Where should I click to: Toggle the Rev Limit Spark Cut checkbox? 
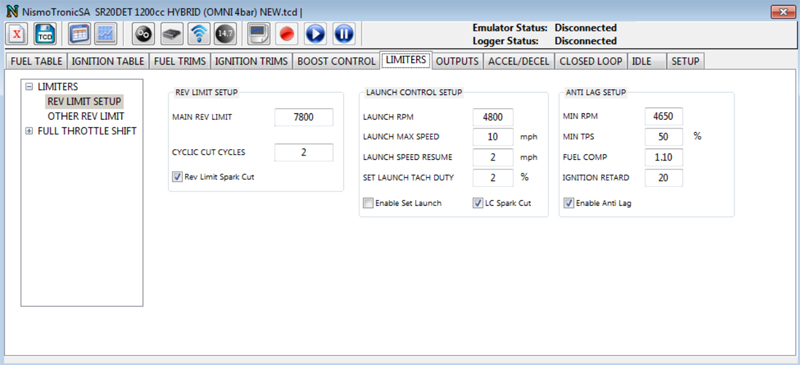(x=178, y=177)
